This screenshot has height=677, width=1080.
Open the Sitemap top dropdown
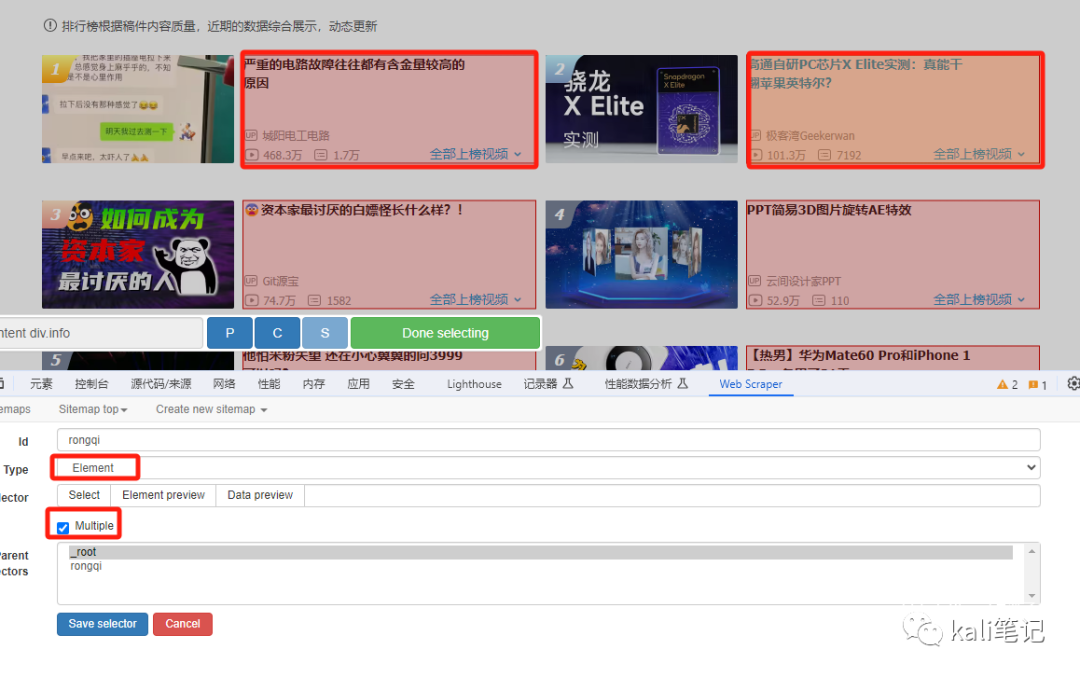93,409
